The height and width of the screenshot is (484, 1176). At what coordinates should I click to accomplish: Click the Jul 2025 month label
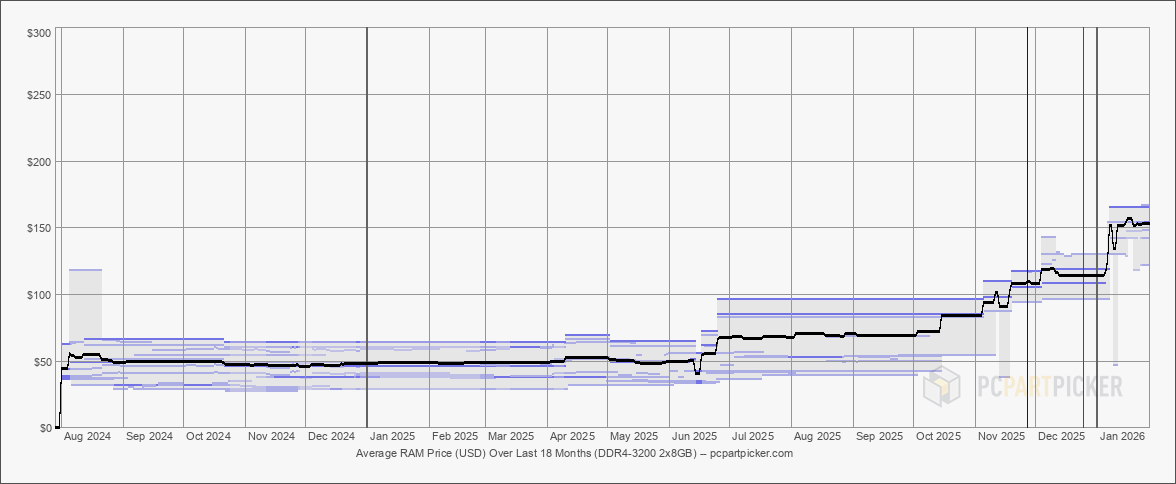pyautogui.click(x=753, y=436)
